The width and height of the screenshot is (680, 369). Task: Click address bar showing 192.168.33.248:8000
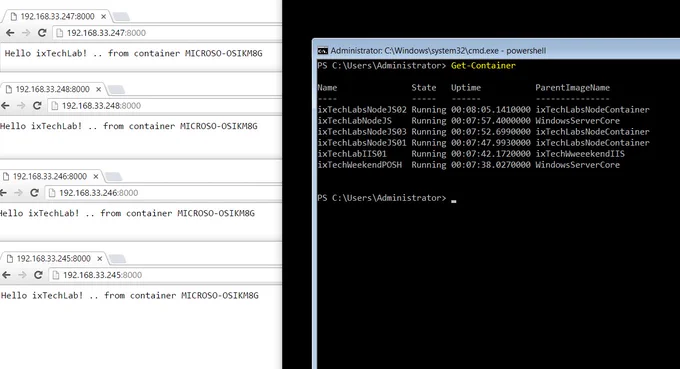pyautogui.click(x=165, y=105)
